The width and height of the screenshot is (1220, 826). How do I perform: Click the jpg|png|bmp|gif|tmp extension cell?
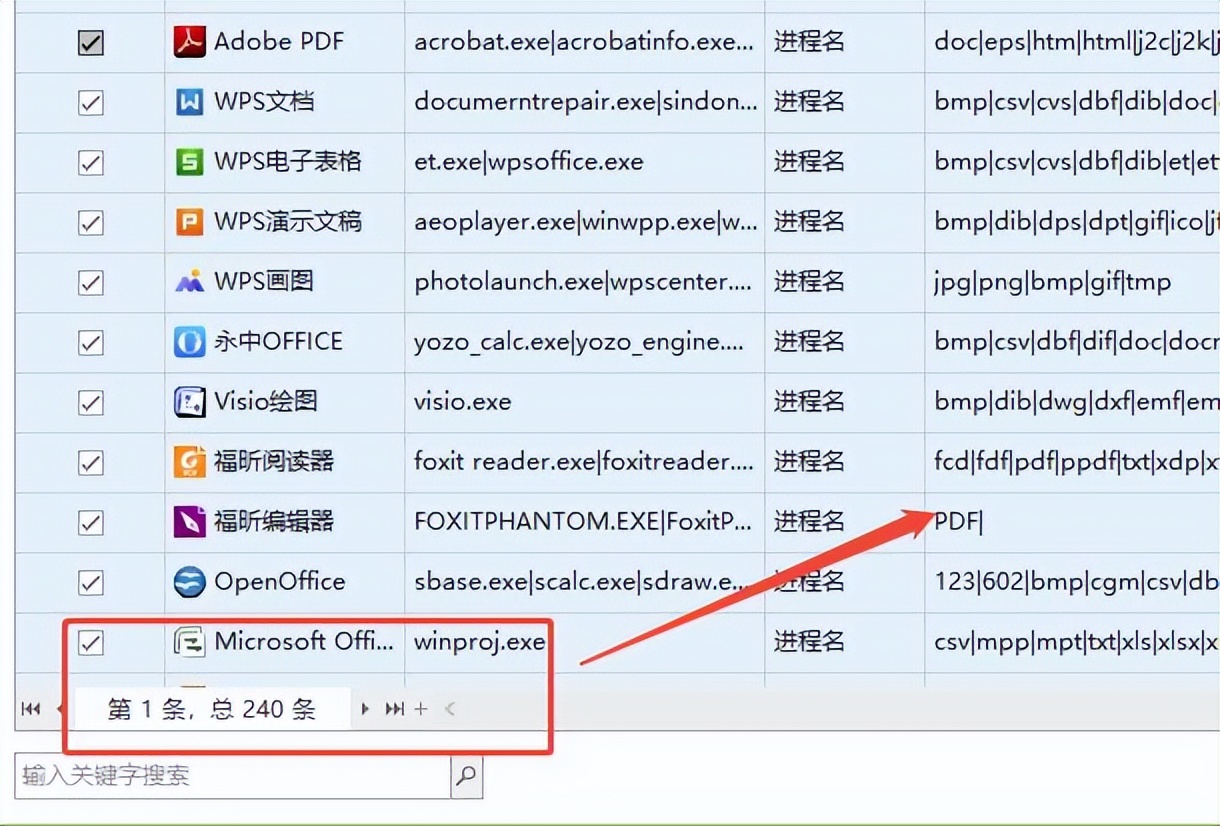point(1073,282)
